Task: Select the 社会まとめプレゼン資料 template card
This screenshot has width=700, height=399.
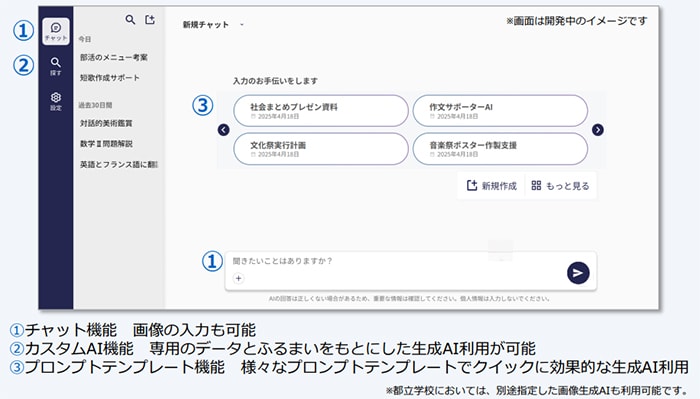Action: tap(321, 111)
